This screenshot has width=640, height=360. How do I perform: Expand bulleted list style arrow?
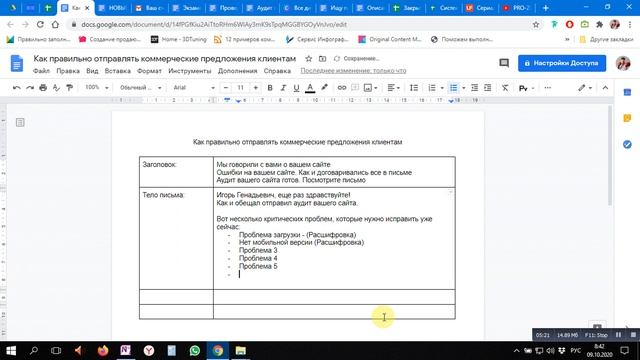coord(464,88)
